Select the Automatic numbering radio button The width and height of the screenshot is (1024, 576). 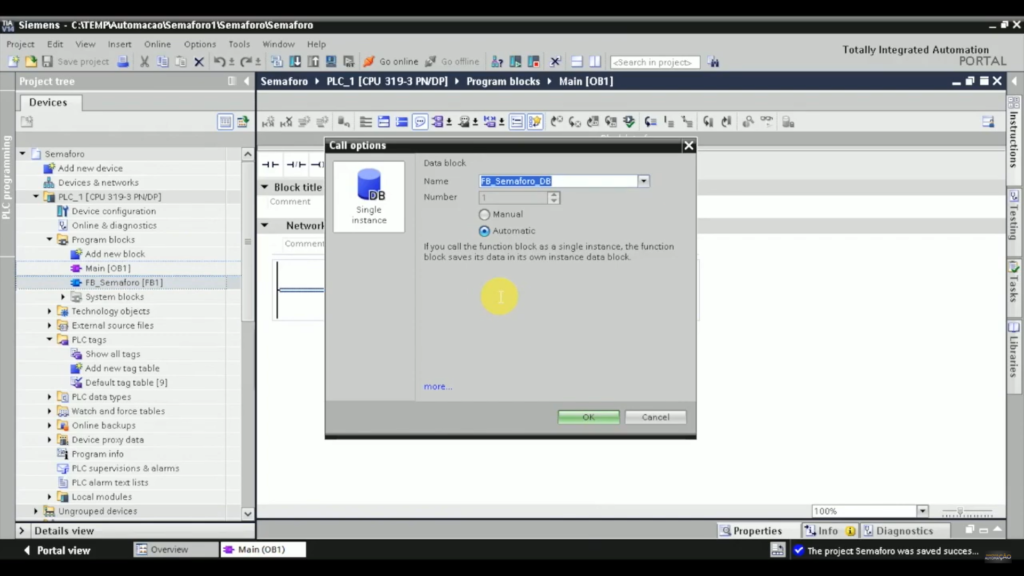(x=484, y=231)
